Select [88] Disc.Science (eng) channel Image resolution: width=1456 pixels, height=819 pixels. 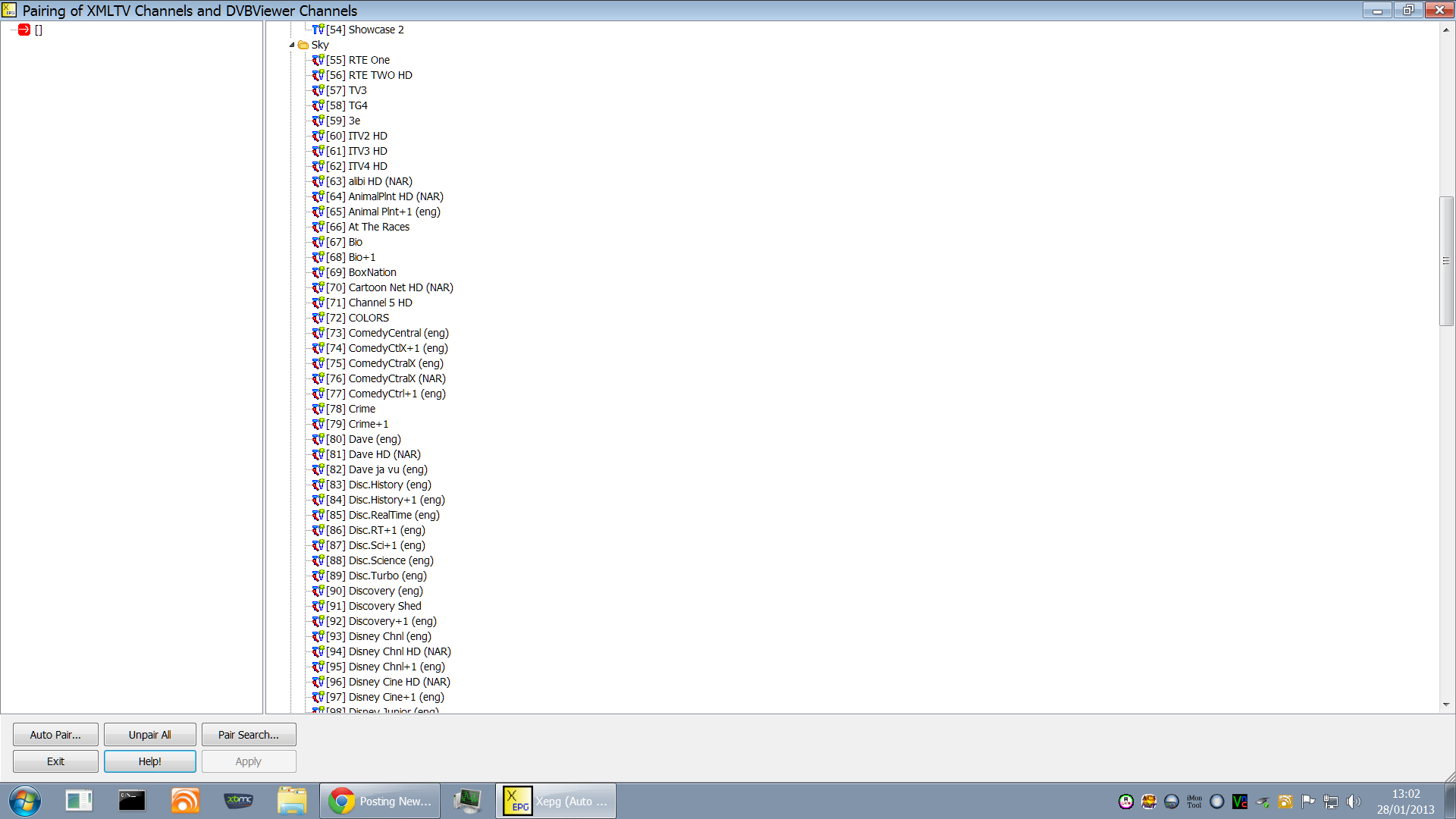pyautogui.click(x=380, y=560)
